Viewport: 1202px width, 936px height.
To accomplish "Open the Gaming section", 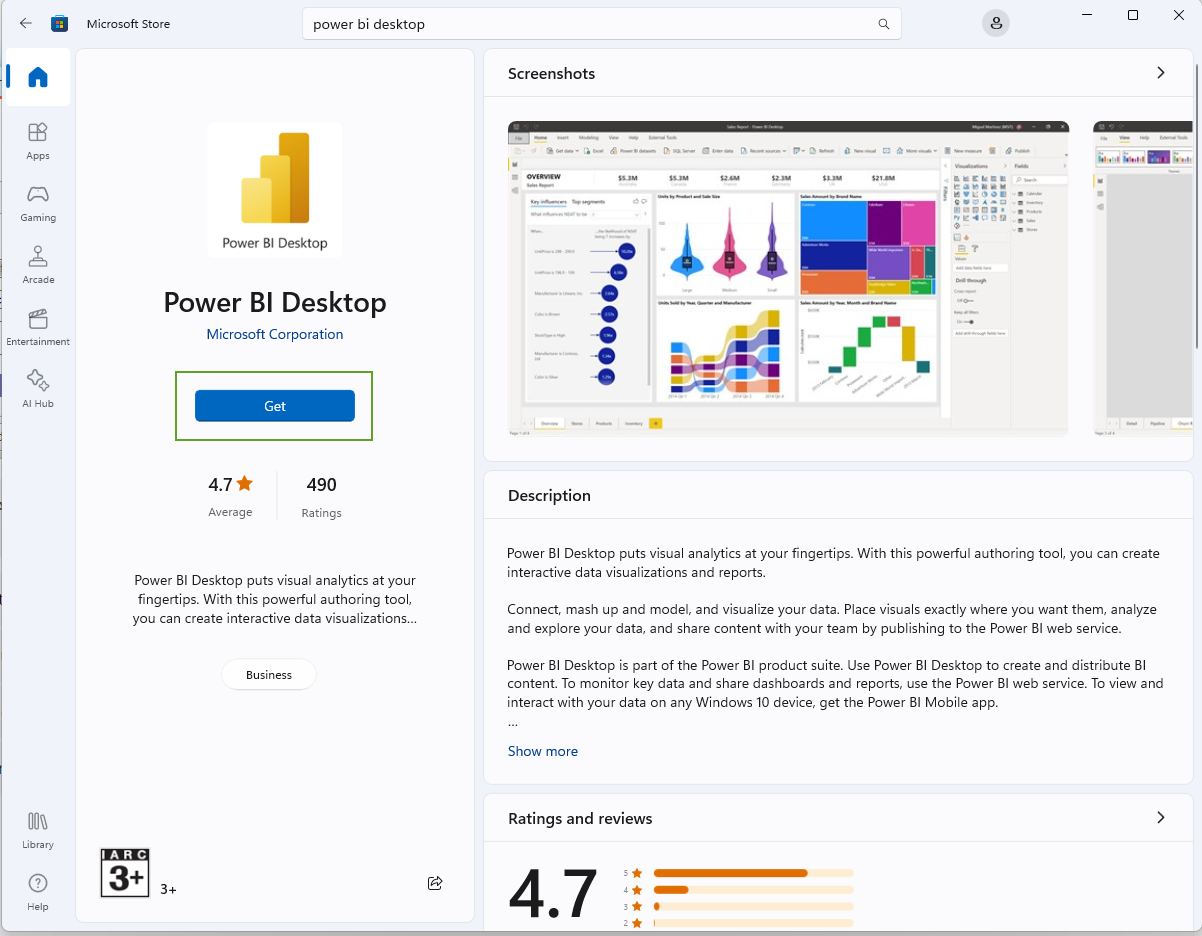I will point(38,202).
